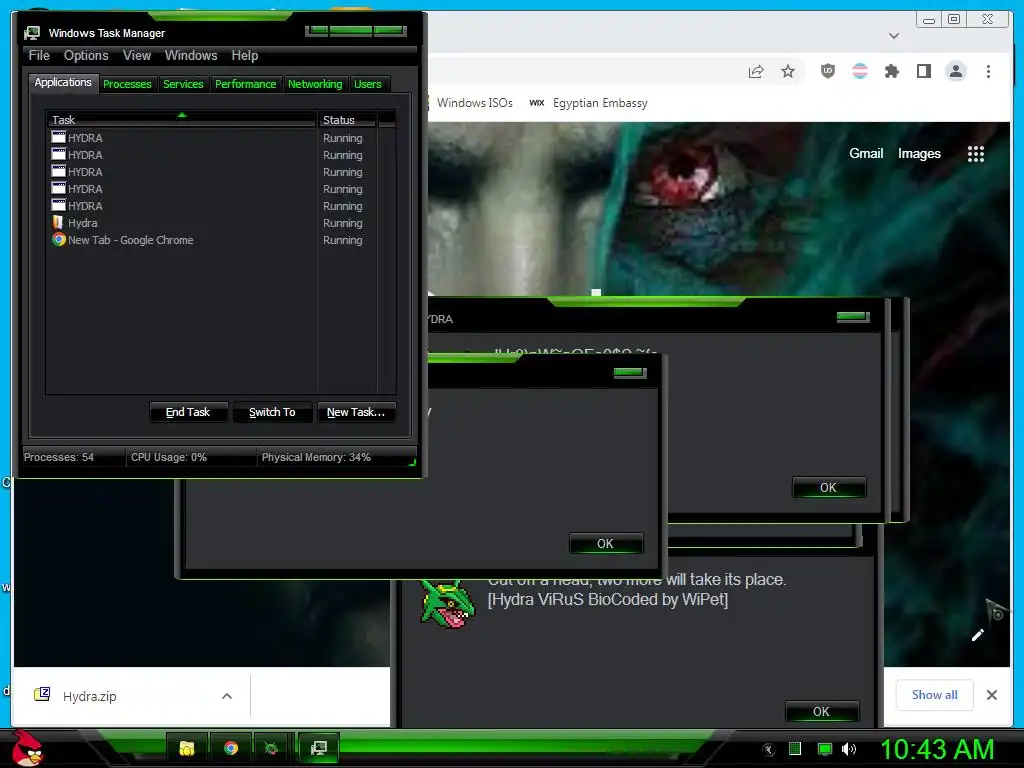
Task: Click OK on the 'two more will take its place' dialog
Action: 822,711
